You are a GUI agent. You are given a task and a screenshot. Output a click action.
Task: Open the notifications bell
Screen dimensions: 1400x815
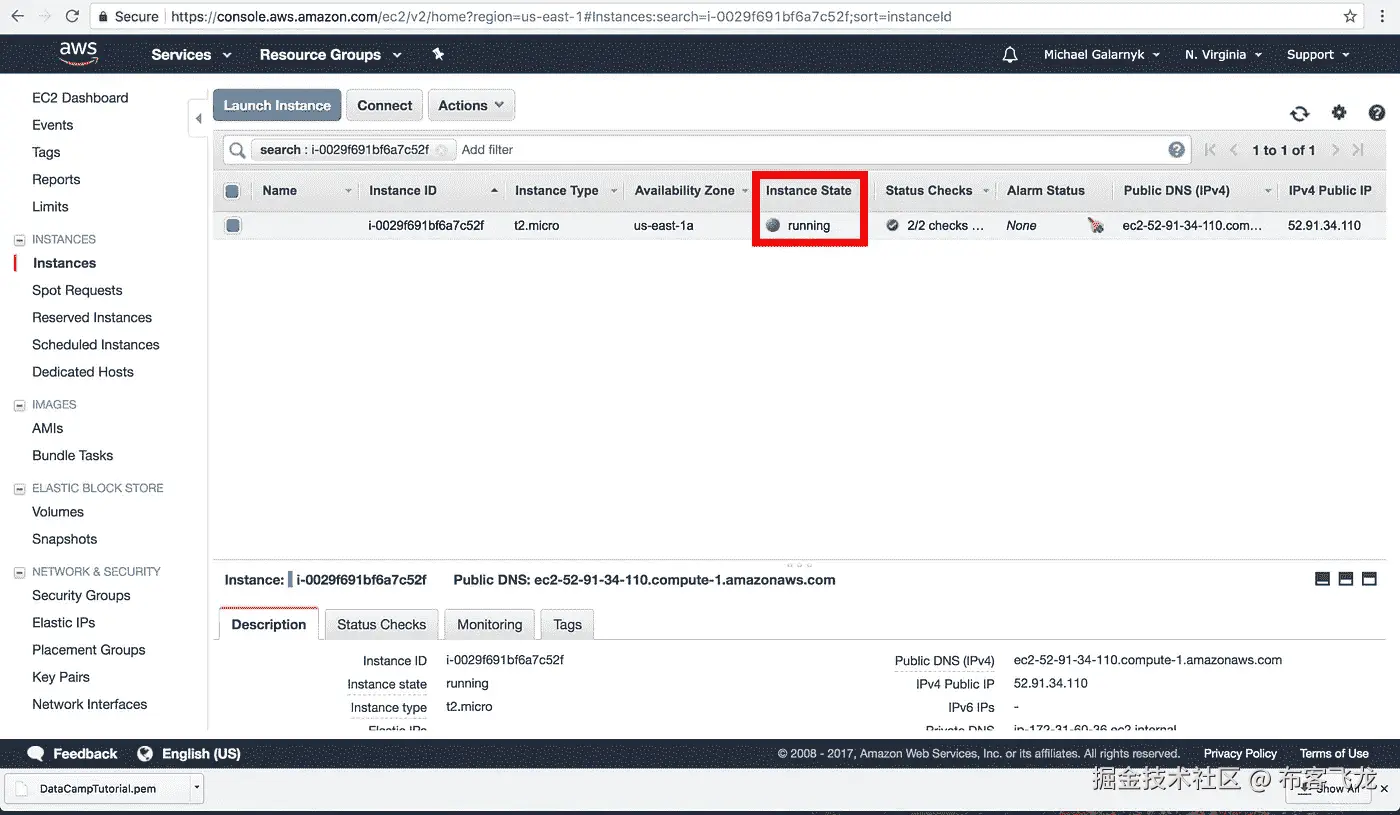1010,55
